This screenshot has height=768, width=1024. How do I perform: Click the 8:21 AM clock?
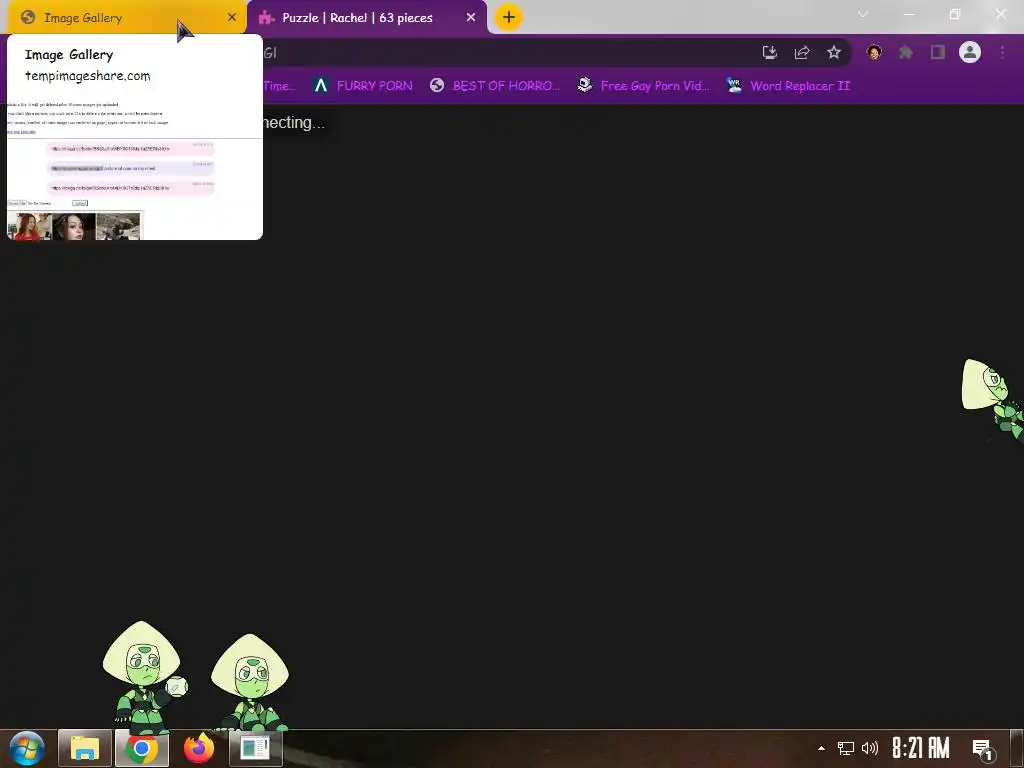point(921,748)
